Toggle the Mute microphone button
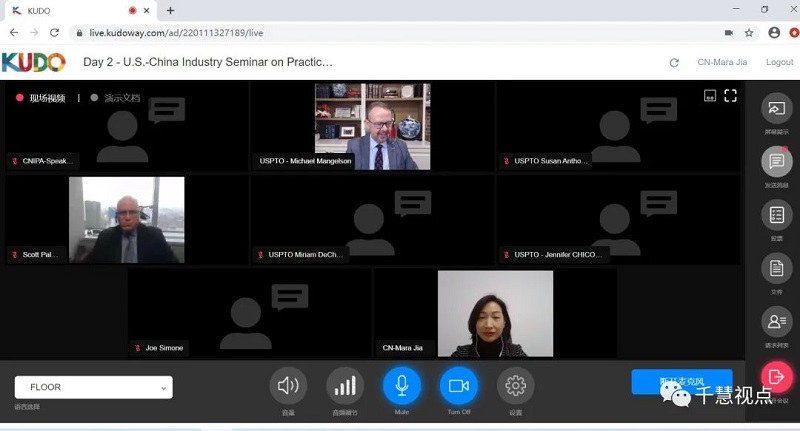 [x=402, y=385]
